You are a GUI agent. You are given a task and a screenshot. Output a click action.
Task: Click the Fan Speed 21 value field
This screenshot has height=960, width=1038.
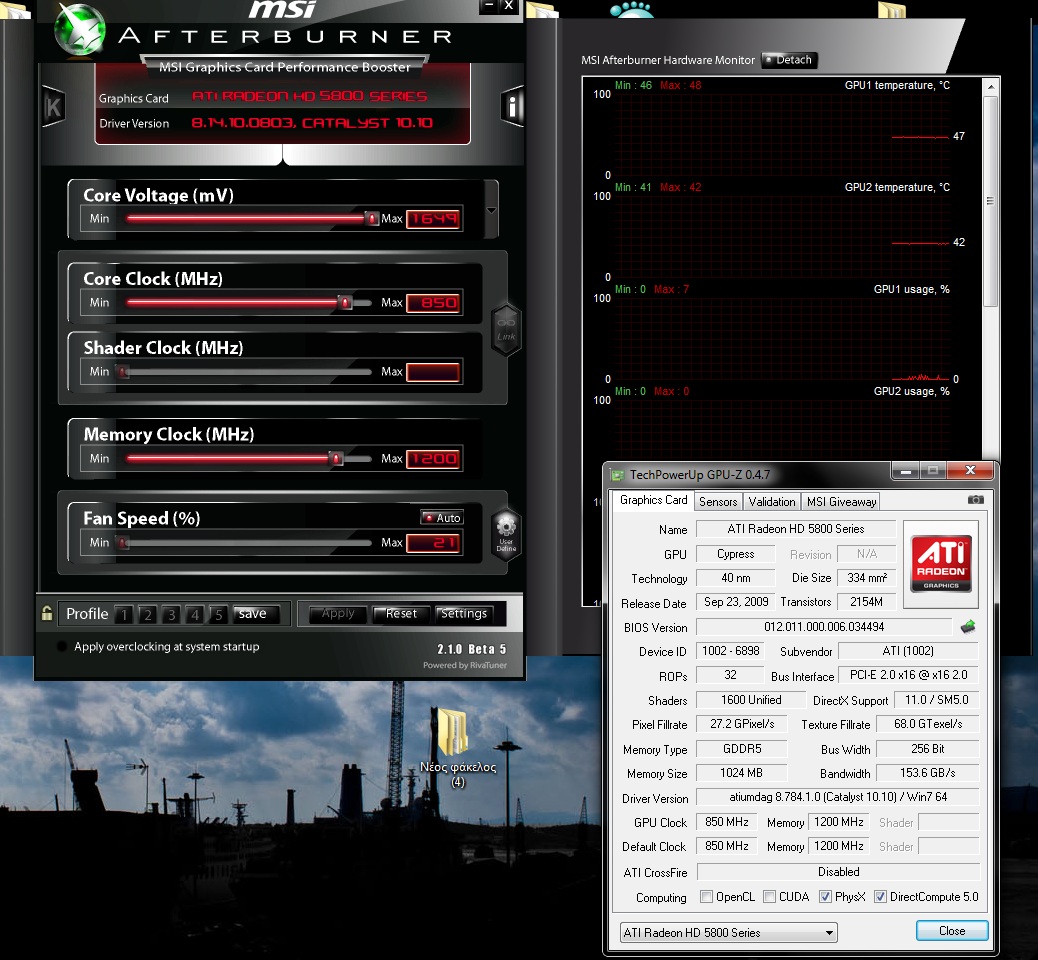[x=433, y=543]
